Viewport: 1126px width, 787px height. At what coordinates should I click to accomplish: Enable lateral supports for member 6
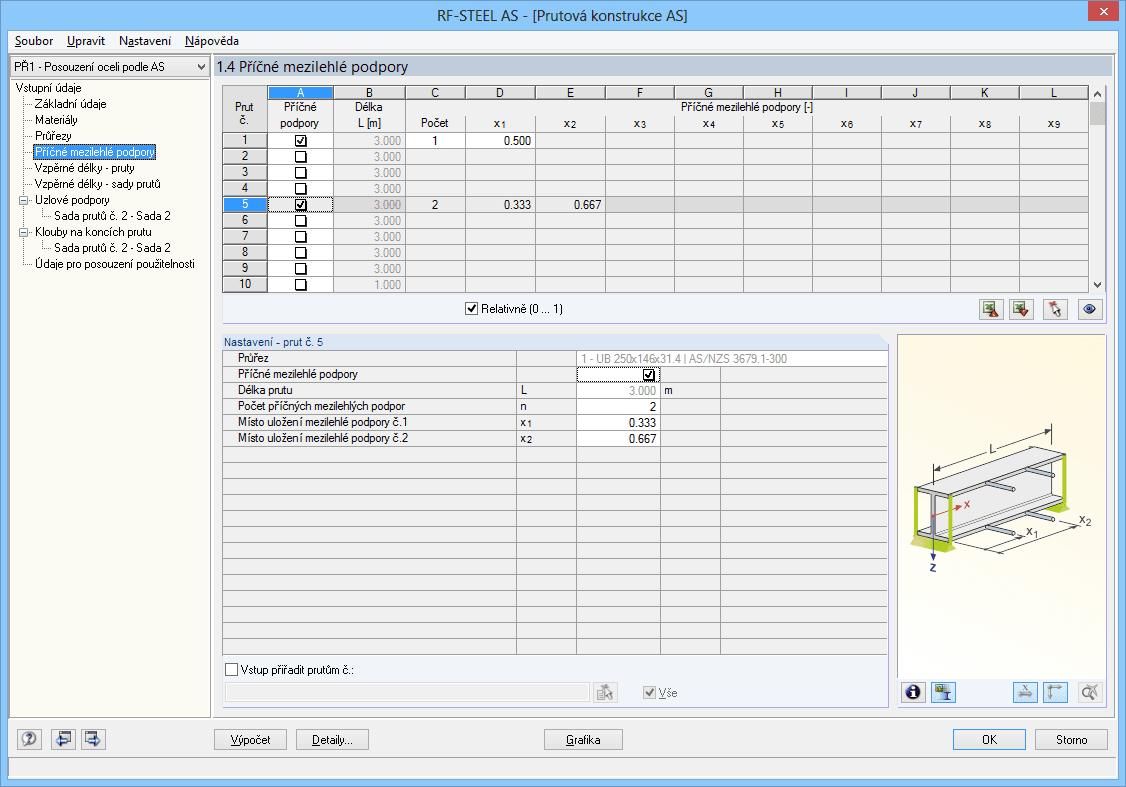301,220
